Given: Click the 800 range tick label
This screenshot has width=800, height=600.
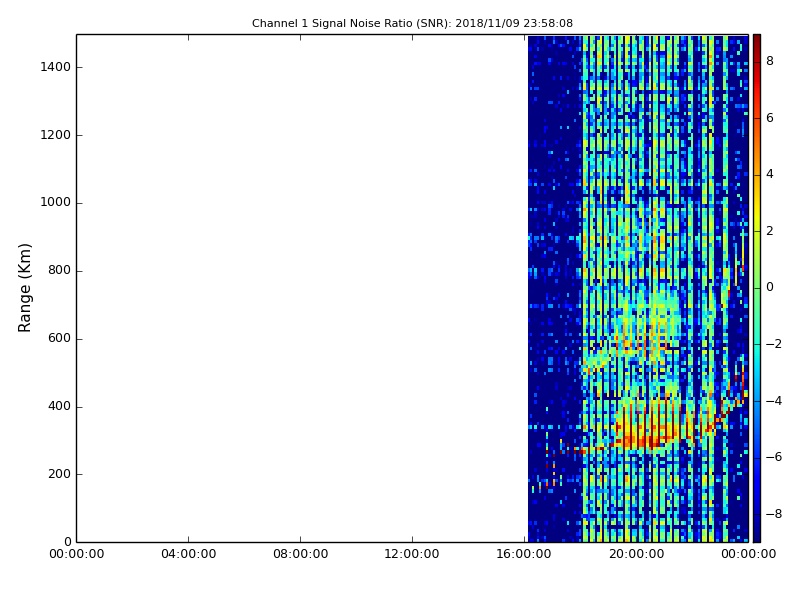Looking at the screenshot, I should click(x=59, y=270).
